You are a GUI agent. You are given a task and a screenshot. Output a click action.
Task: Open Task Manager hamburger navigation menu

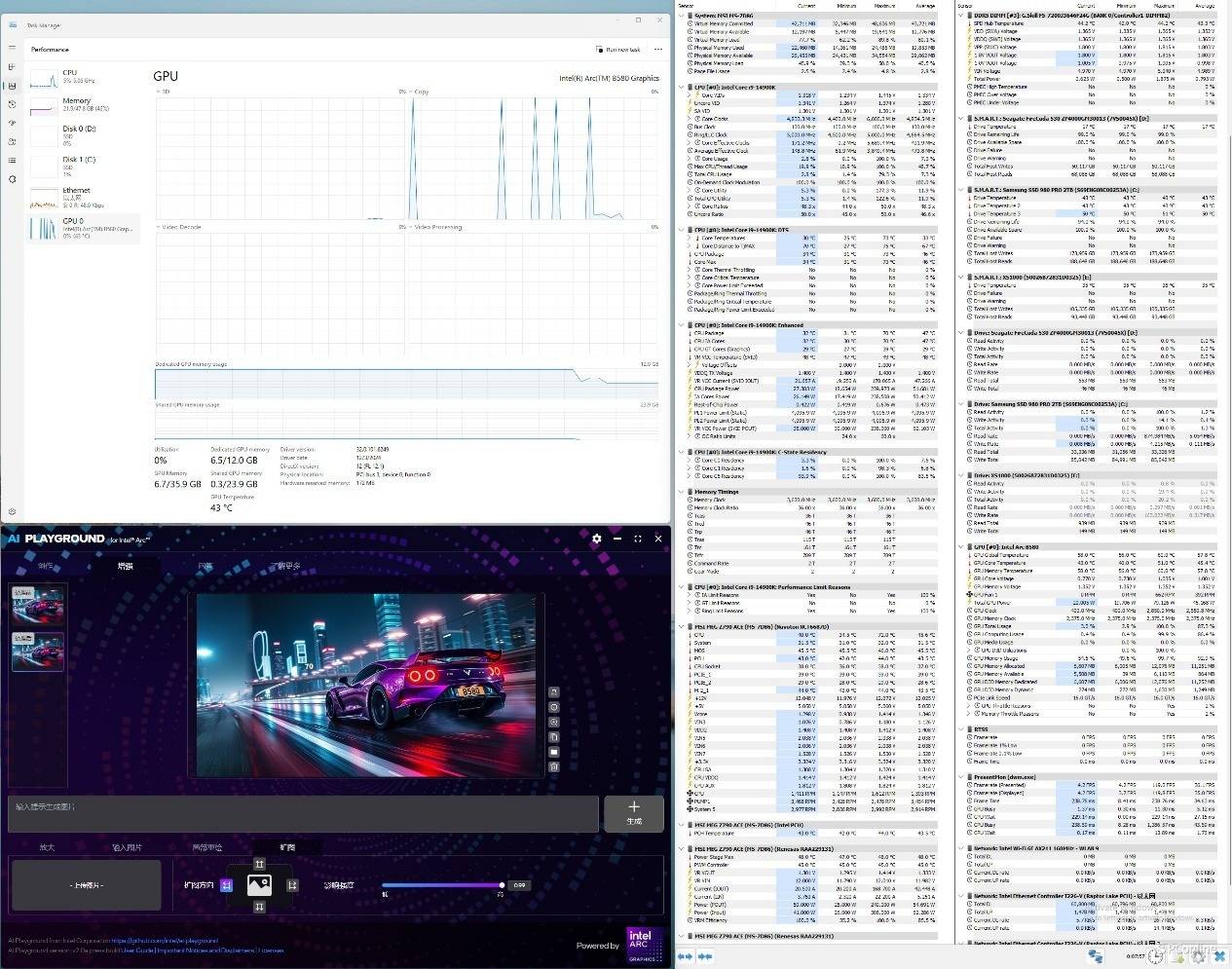[x=13, y=48]
